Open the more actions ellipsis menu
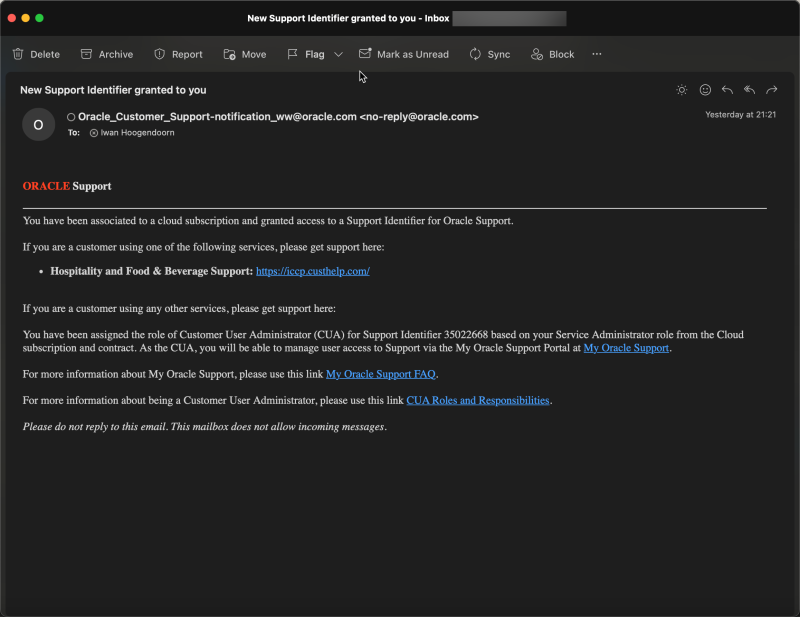 click(x=597, y=54)
